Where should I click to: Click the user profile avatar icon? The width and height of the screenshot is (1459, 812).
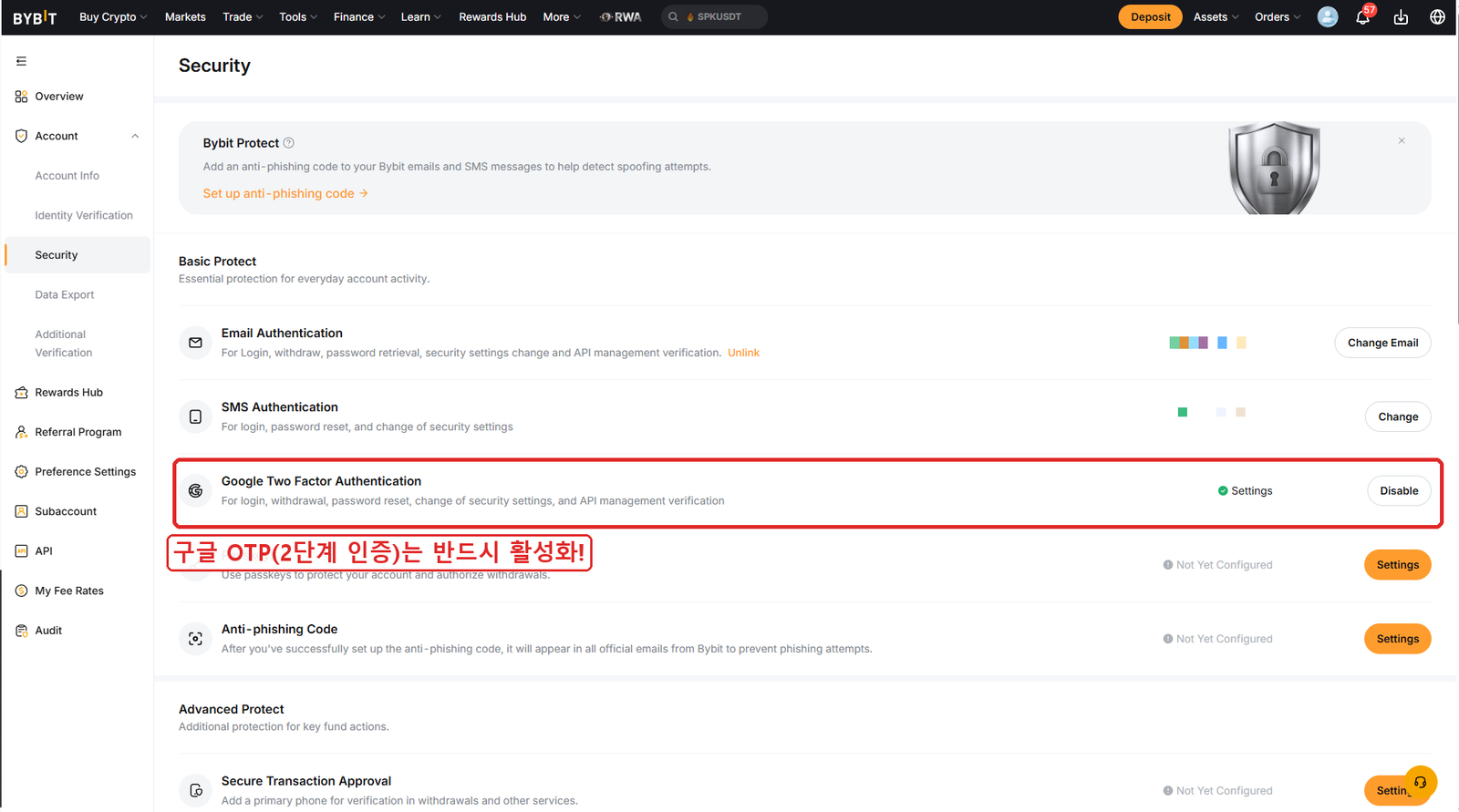[x=1328, y=16]
